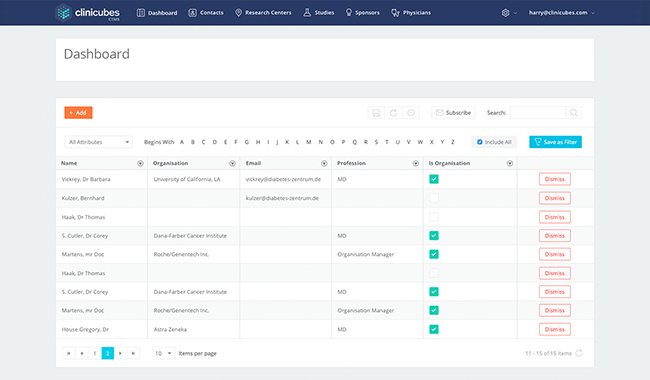Open the Research Centers nav item
The width and height of the screenshot is (650, 380).
[263, 13]
